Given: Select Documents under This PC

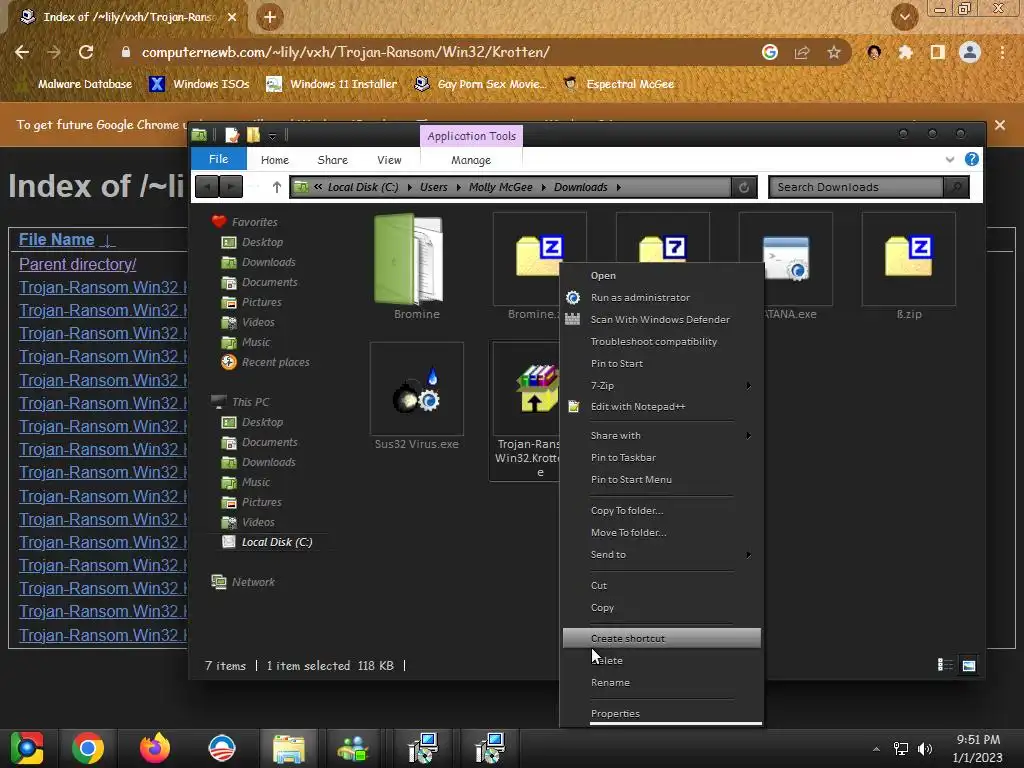Looking at the screenshot, I should pyautogui.click(x=260, y=442).
